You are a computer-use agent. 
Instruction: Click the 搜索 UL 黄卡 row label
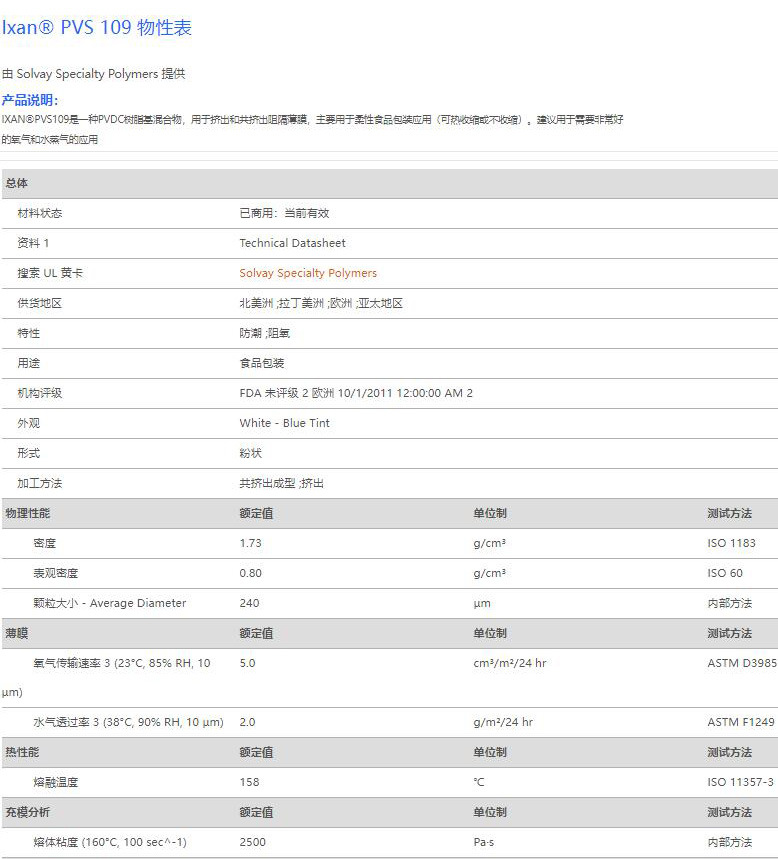tap(50, 273)
